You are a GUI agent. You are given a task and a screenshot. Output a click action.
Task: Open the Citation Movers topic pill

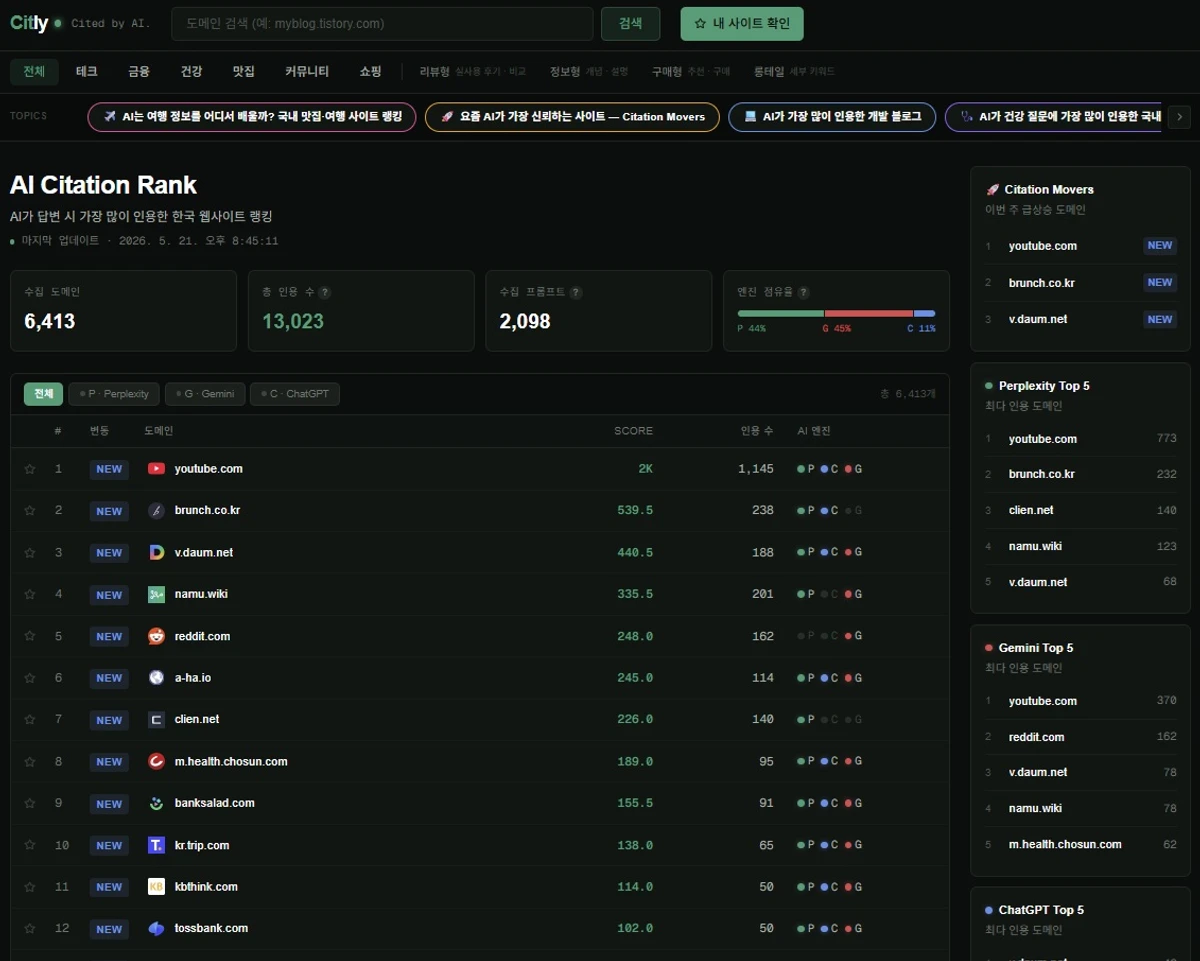coord(572,116)
